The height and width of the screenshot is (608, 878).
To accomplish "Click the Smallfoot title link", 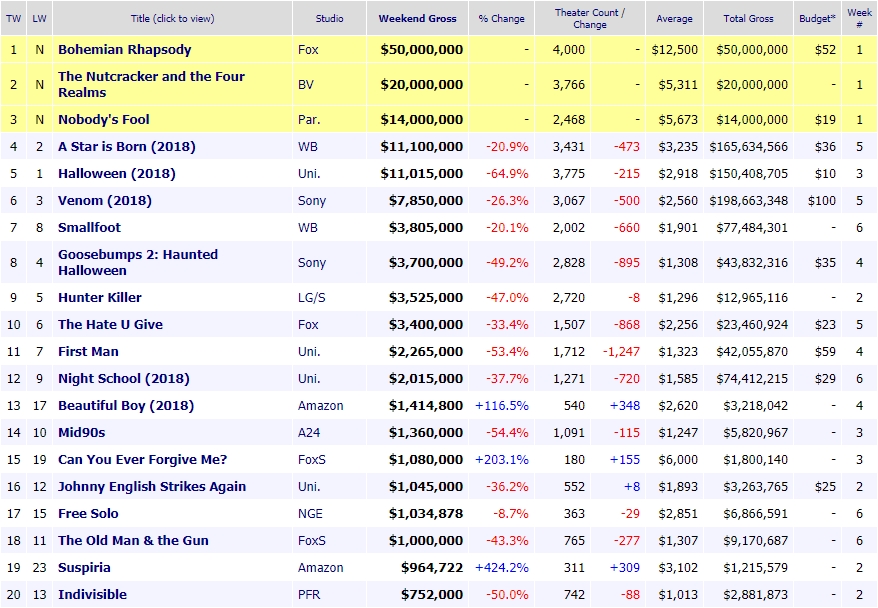I will [89, 227].
